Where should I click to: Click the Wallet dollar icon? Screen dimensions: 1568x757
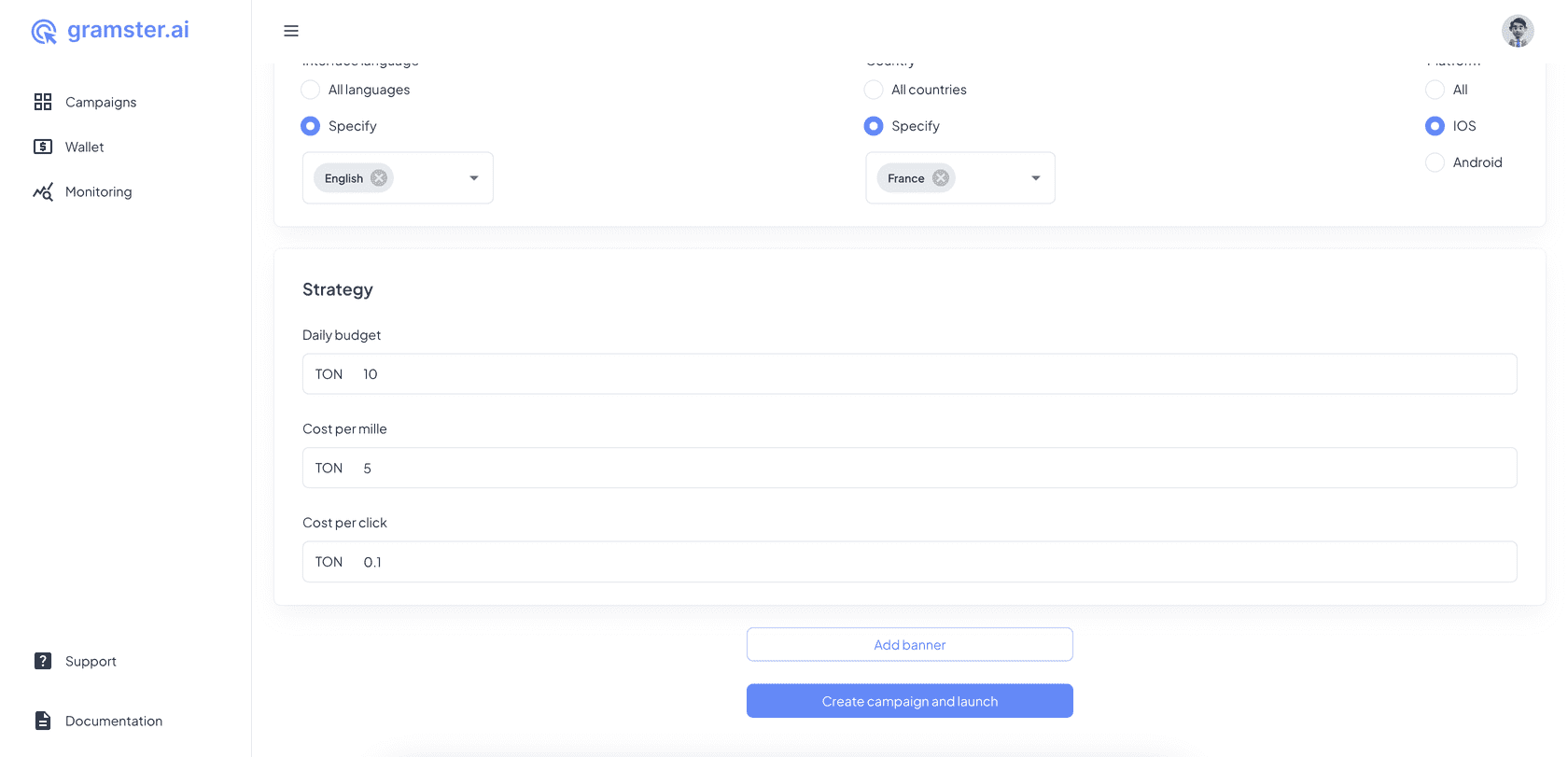coord(43,147)
